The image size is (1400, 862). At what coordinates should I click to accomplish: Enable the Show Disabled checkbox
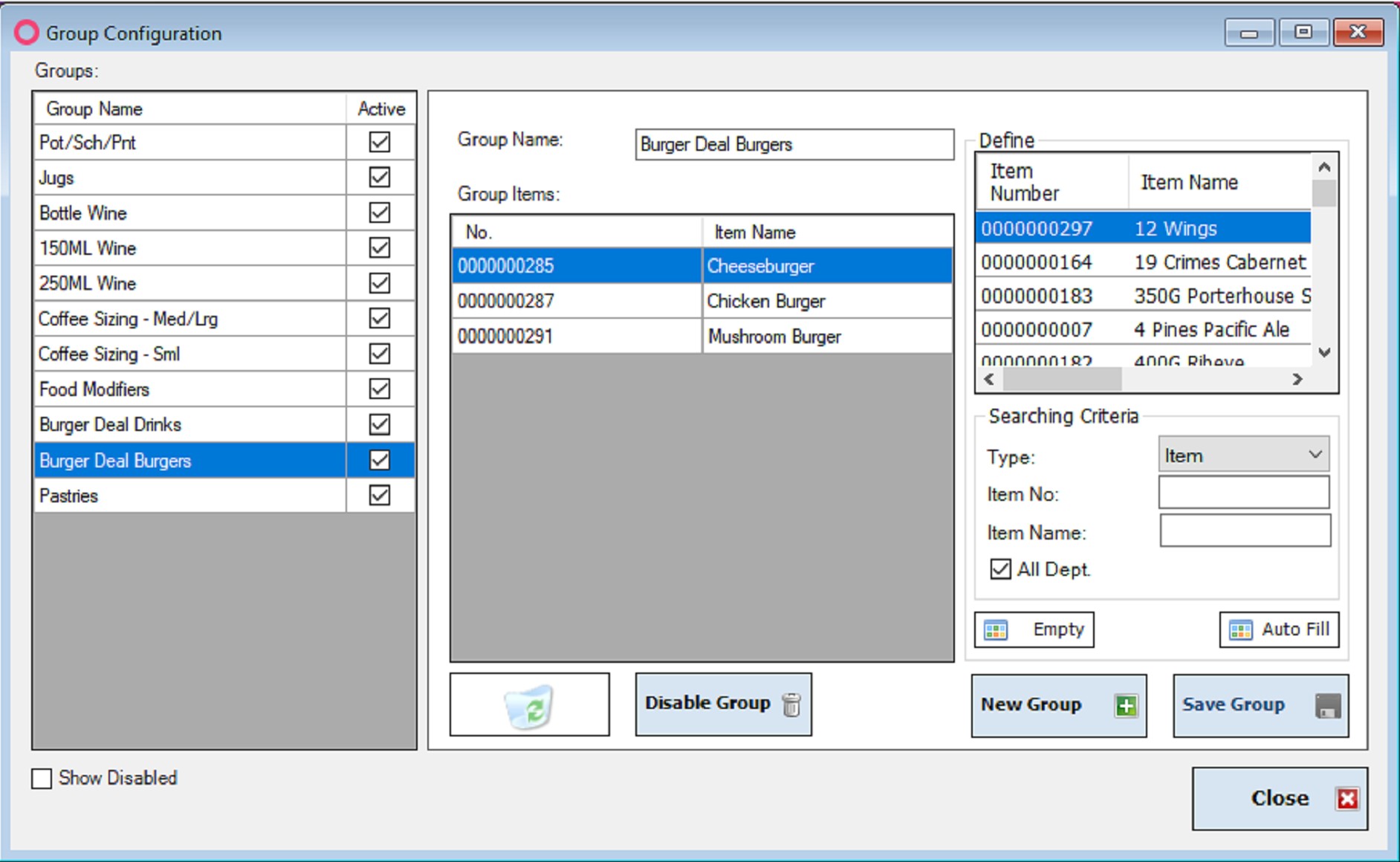[x=42, y=779]
